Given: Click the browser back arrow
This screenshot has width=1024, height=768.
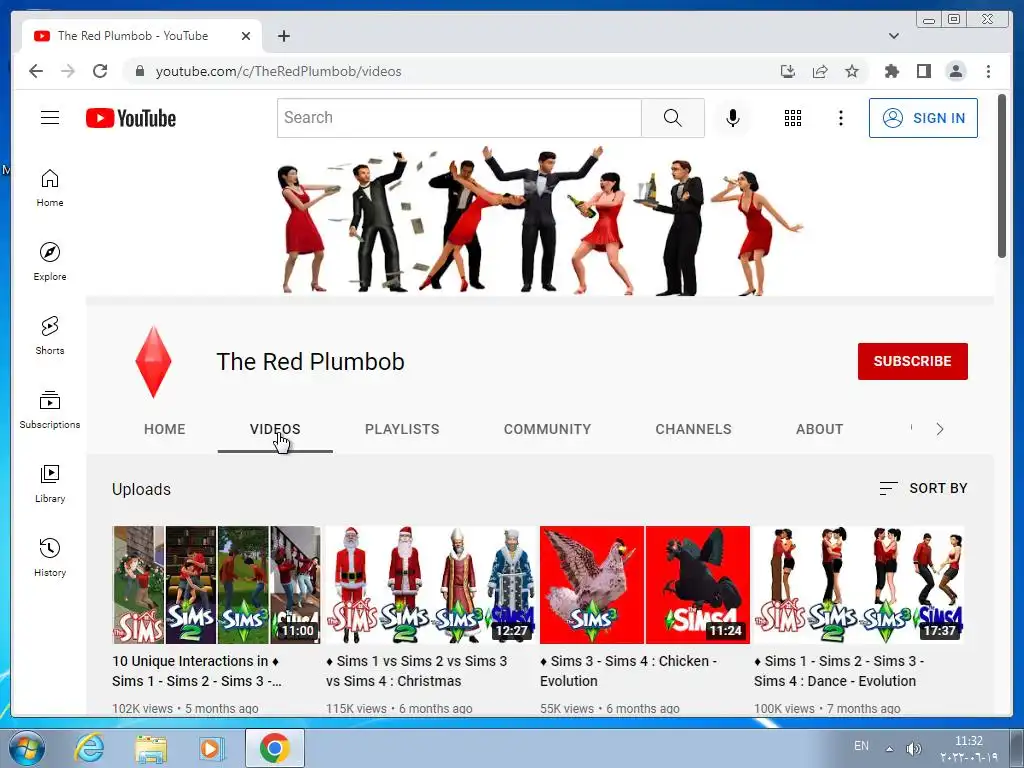Looking at the screenshot, I should (36, 71).
